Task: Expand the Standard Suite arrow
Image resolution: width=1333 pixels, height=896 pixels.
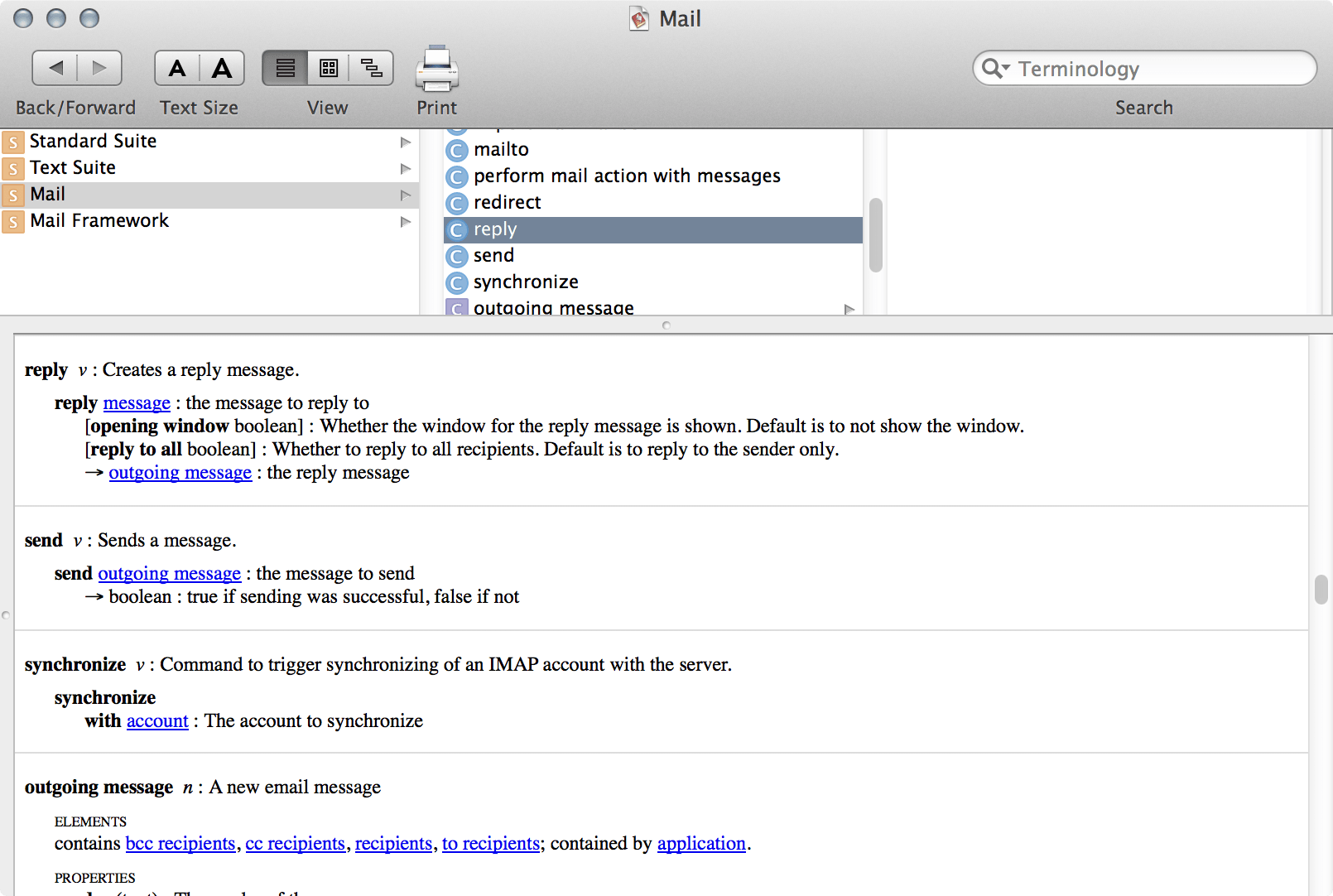Action: point(406,142)
